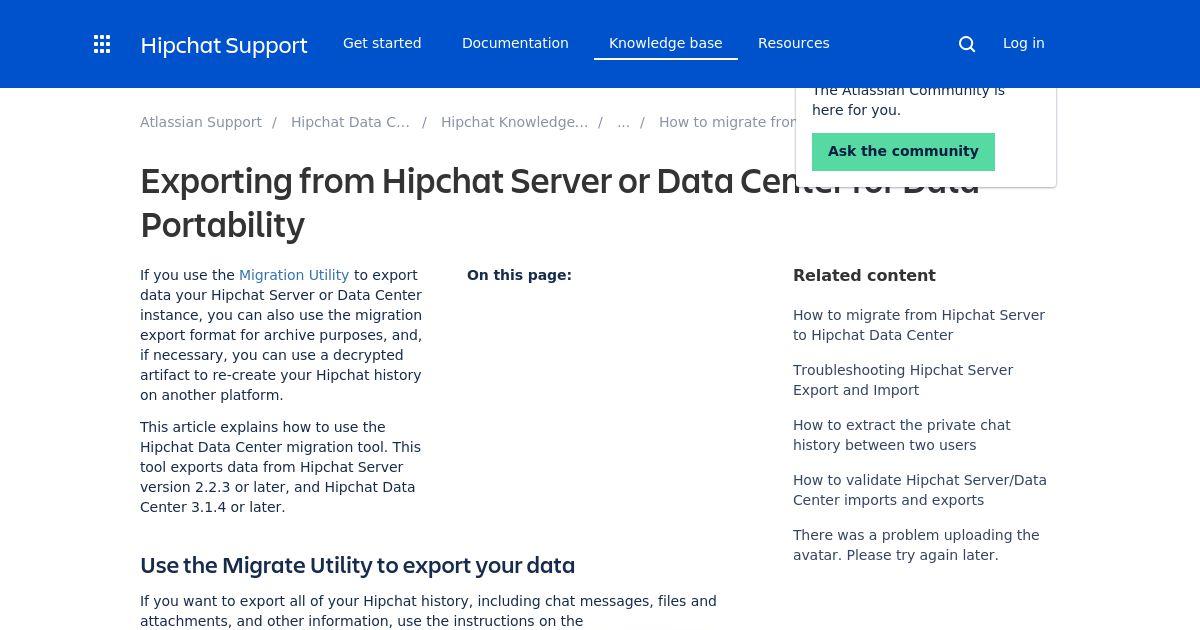Follow the Migration Utility link
Viewport: 1200px width, 630px height.
click(x=294, y=275)
